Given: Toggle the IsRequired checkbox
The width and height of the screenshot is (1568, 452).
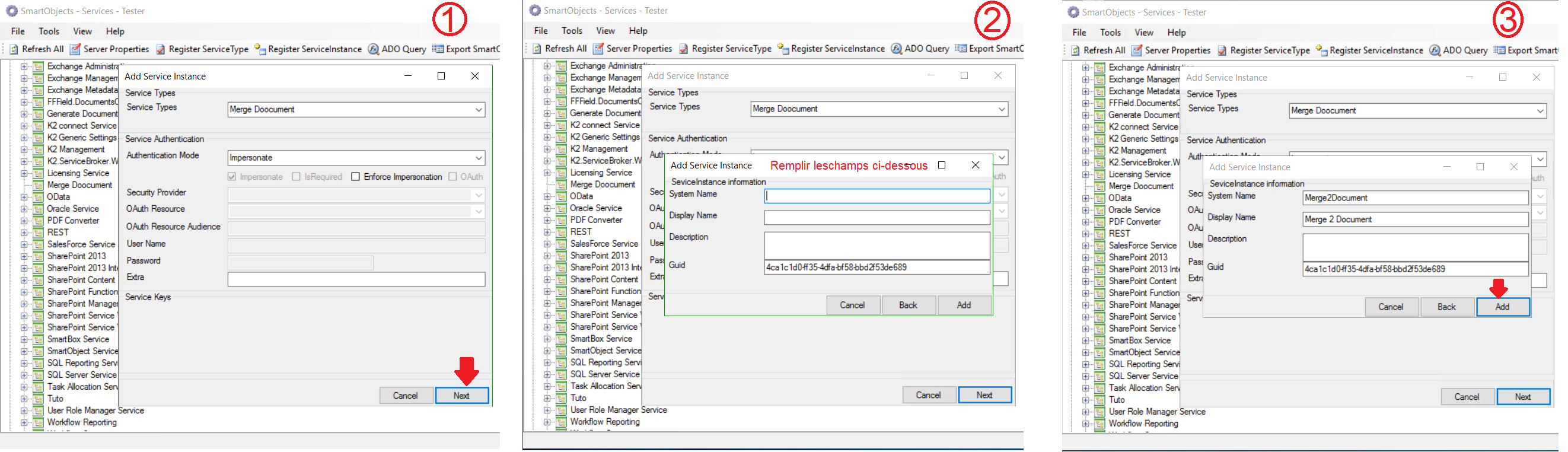Looking at the screenshot, I should pos(297,177).
